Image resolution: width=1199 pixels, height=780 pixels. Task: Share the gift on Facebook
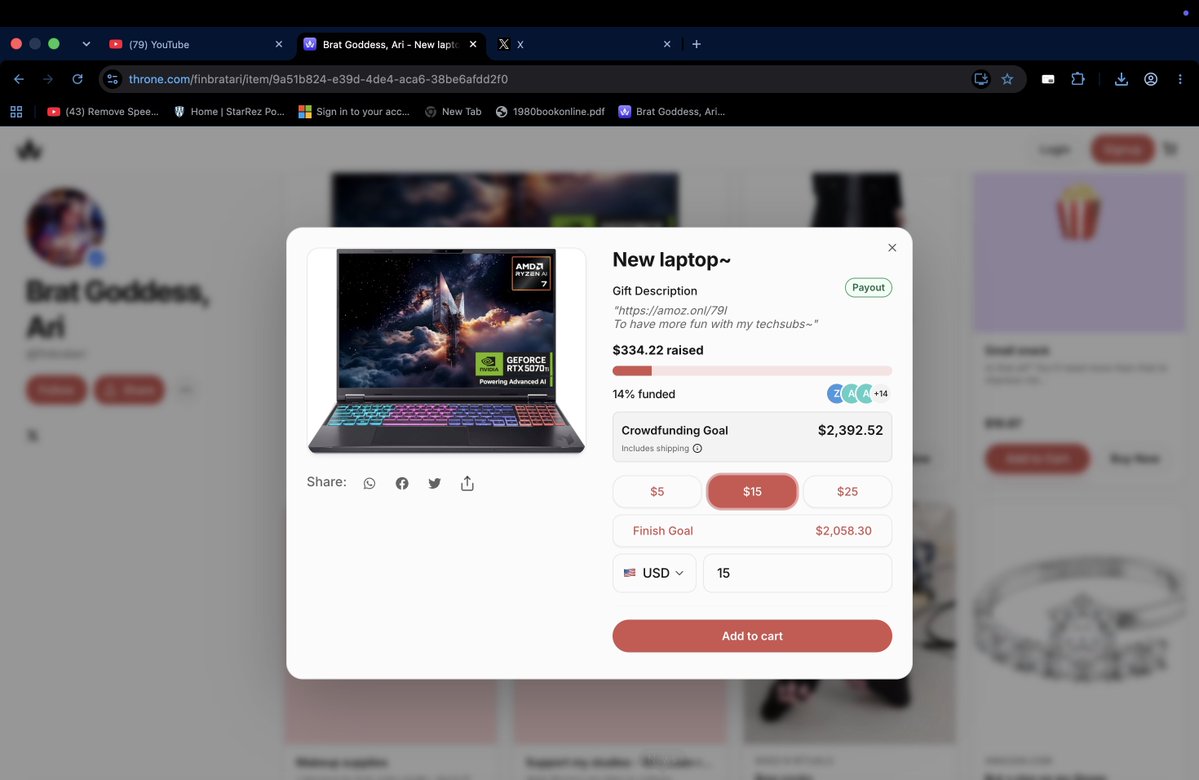(402, 483)
